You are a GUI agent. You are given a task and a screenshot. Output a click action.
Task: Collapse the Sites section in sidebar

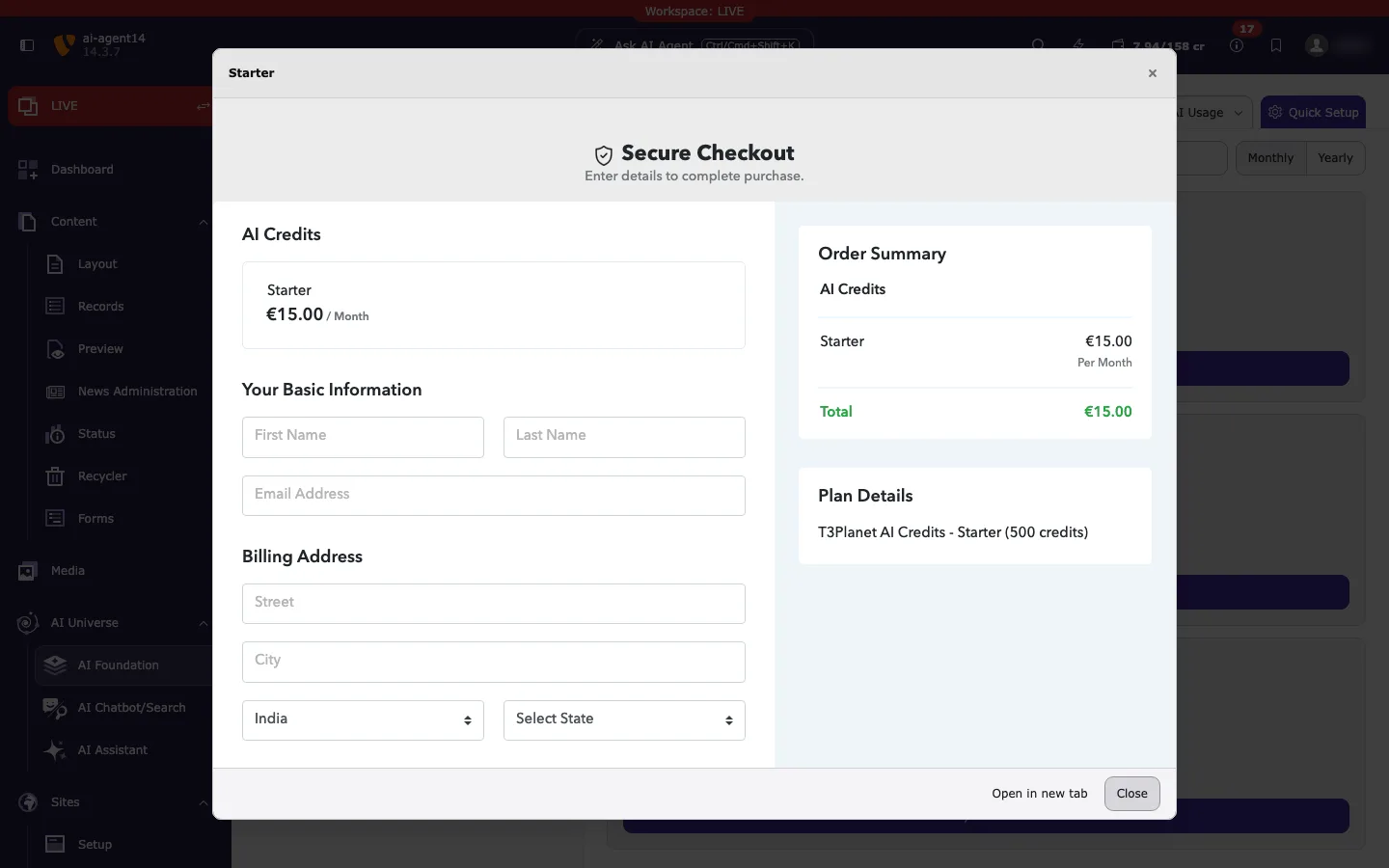point(203,802)
